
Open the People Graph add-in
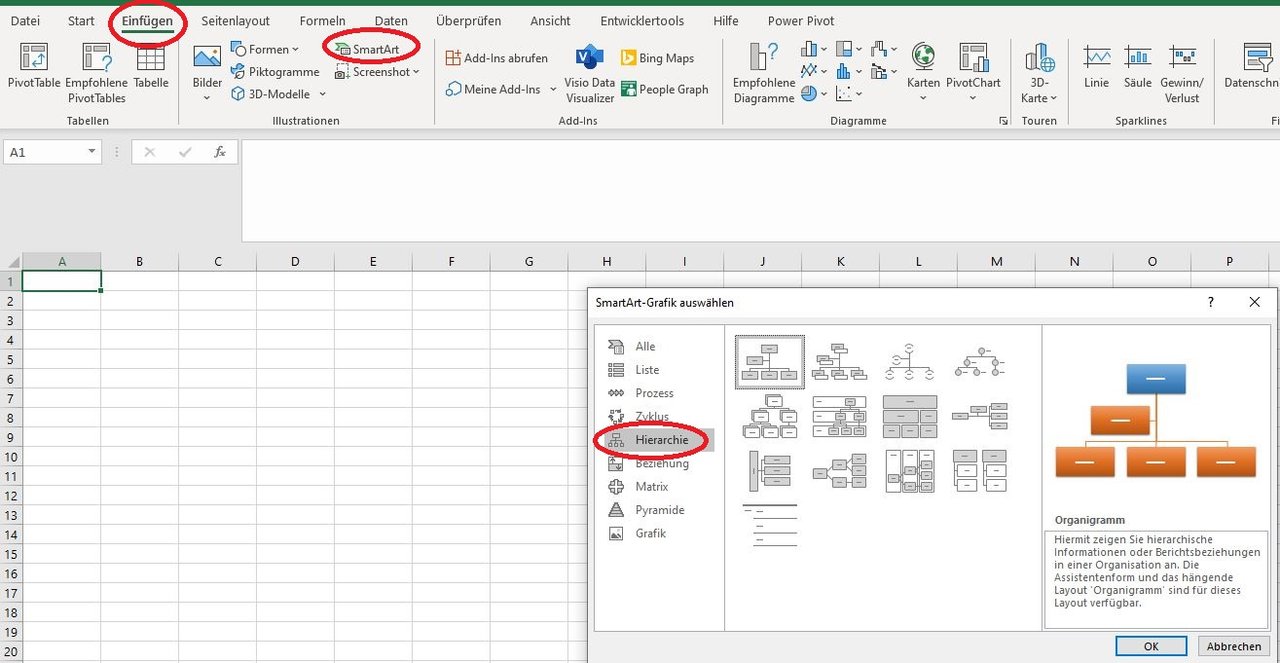click(665, 89)
